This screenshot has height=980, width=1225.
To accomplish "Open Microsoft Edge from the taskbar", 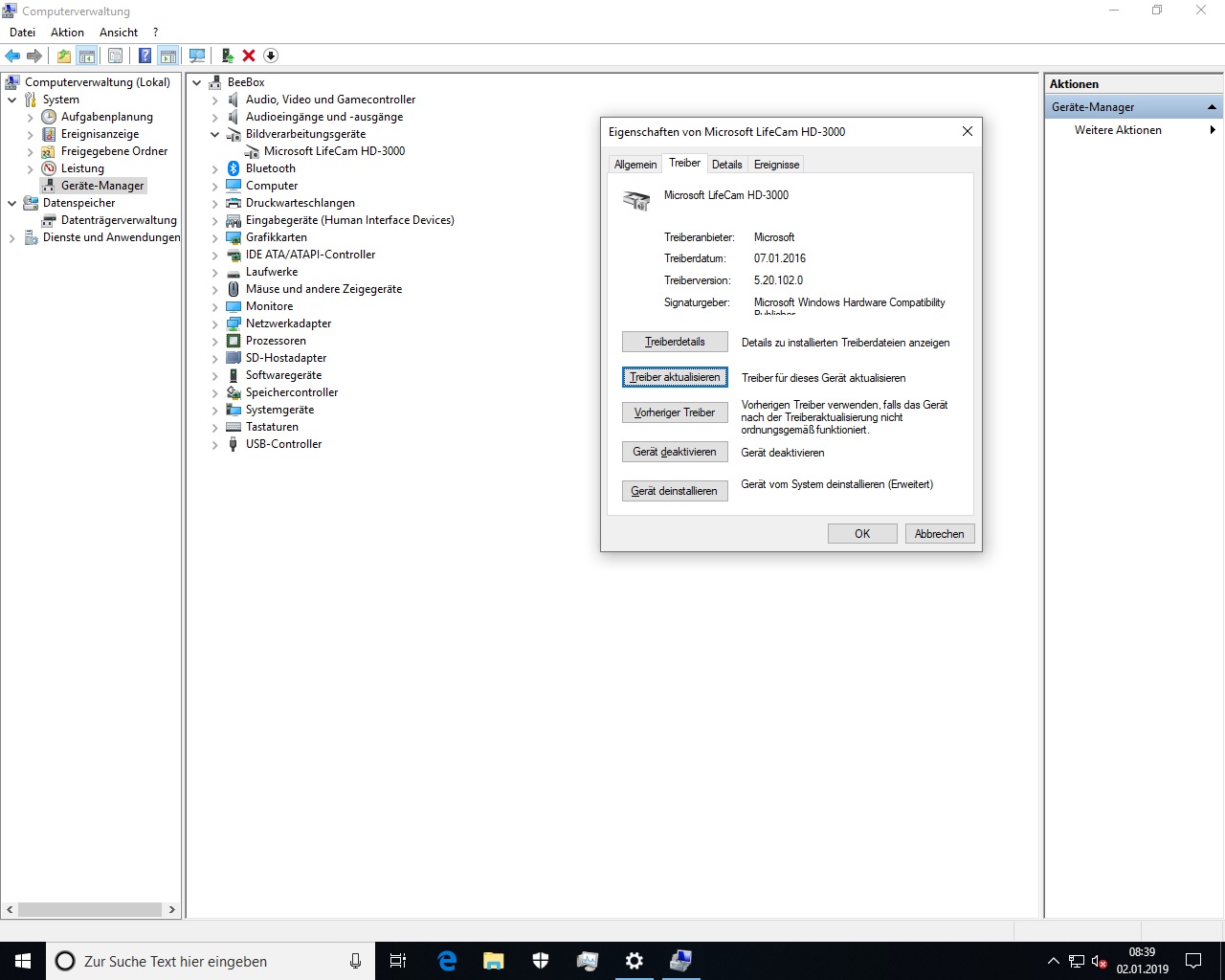I will 447,961.
